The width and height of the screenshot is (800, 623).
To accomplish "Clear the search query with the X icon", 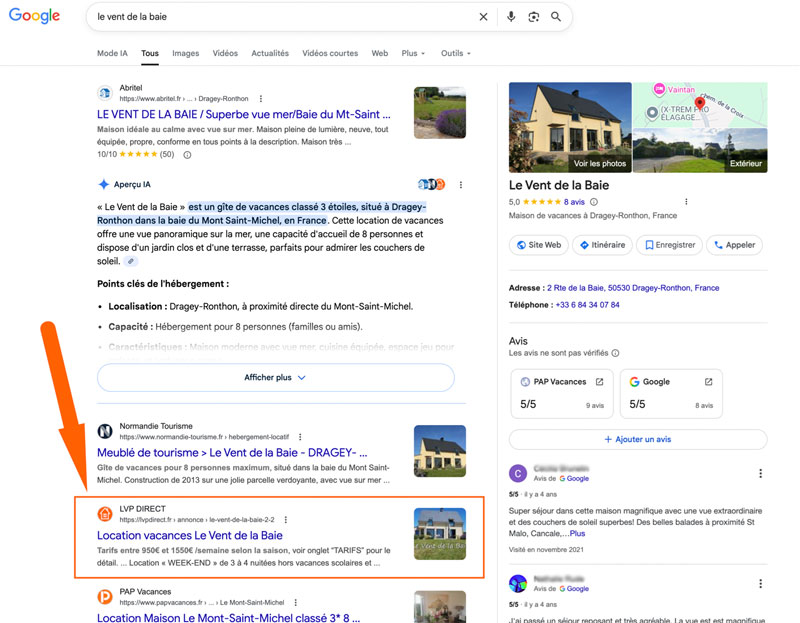I will tap(483, 17).
